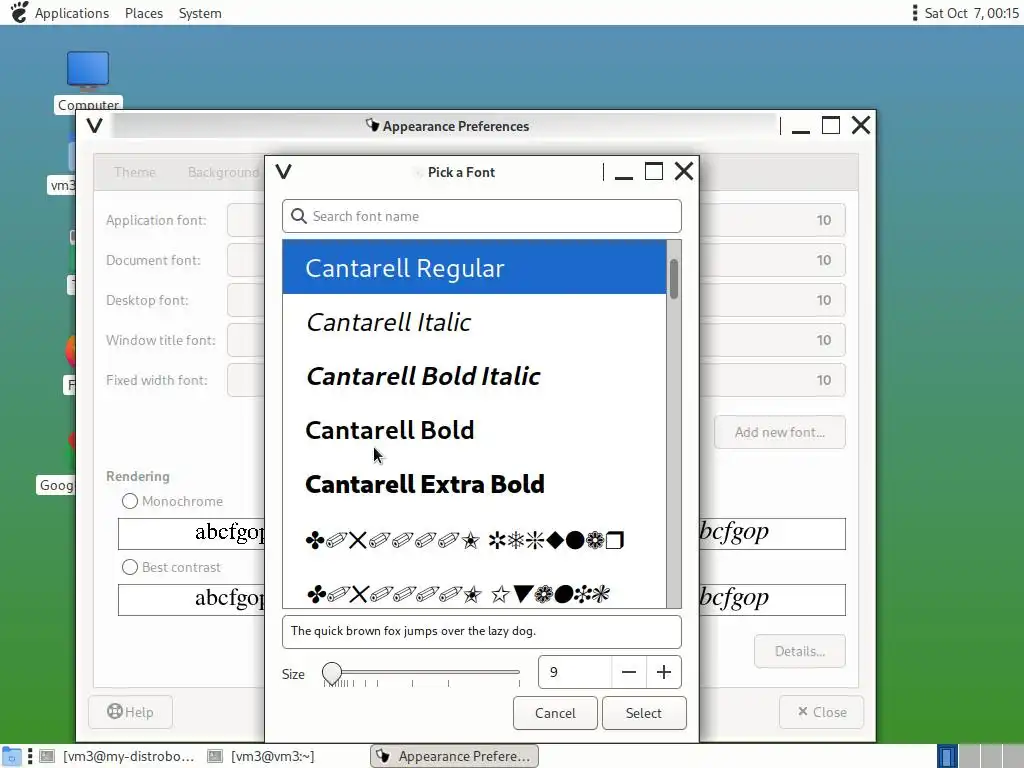1024x768 pixels.
Task: Select the Cantarell Bold Italic font
Action: point(475,376)
